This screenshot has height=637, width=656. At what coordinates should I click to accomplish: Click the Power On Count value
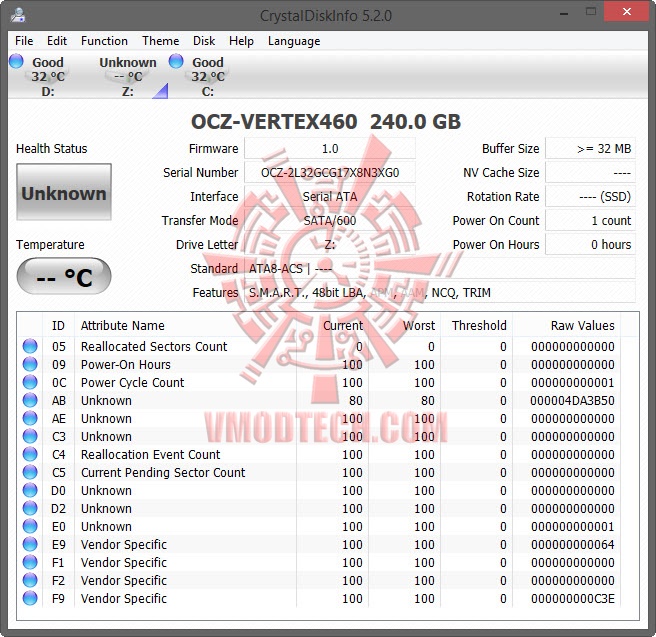tap(590, 220)
